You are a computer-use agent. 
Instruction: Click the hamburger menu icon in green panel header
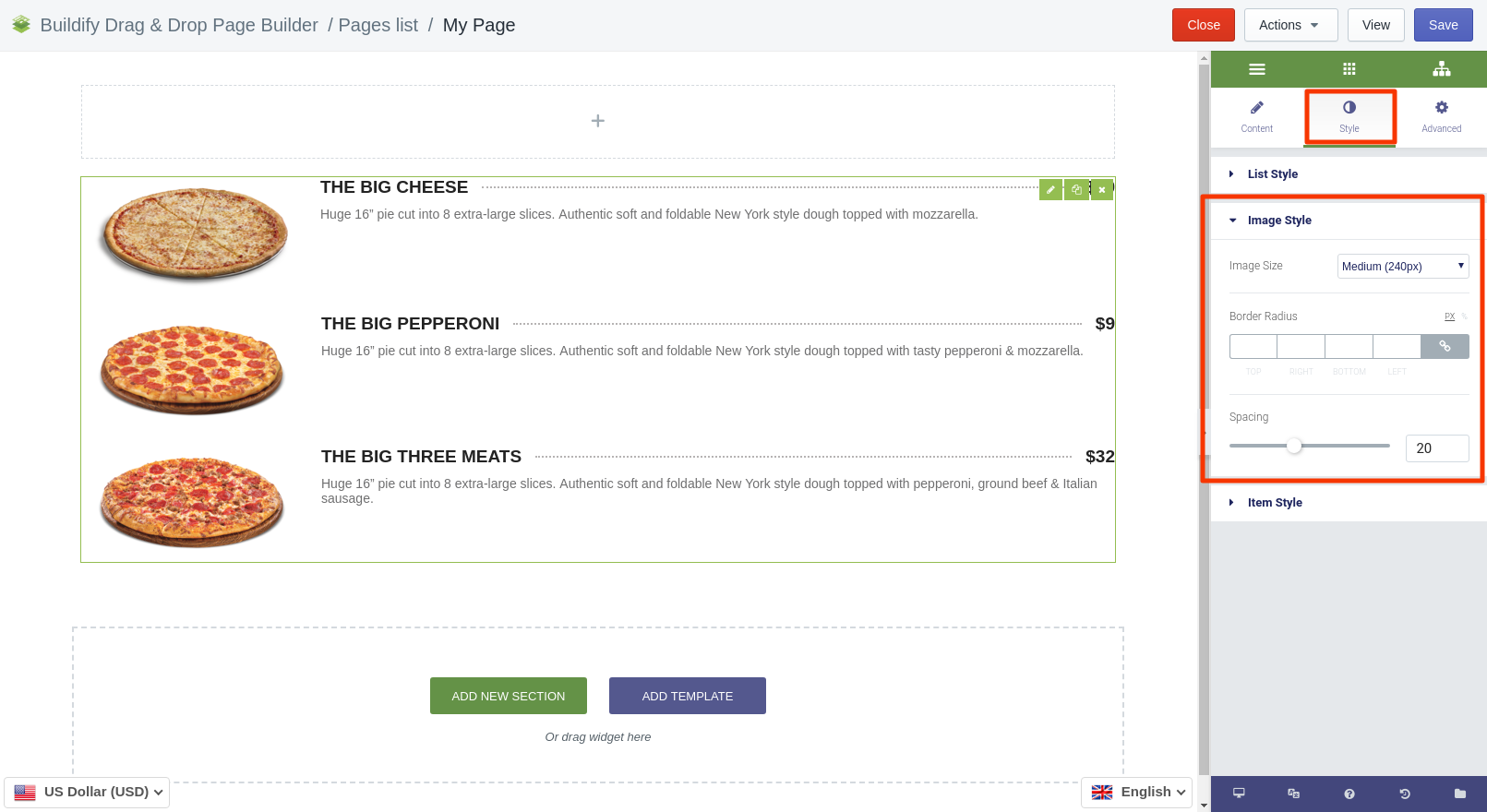[x=1256, y=69]
